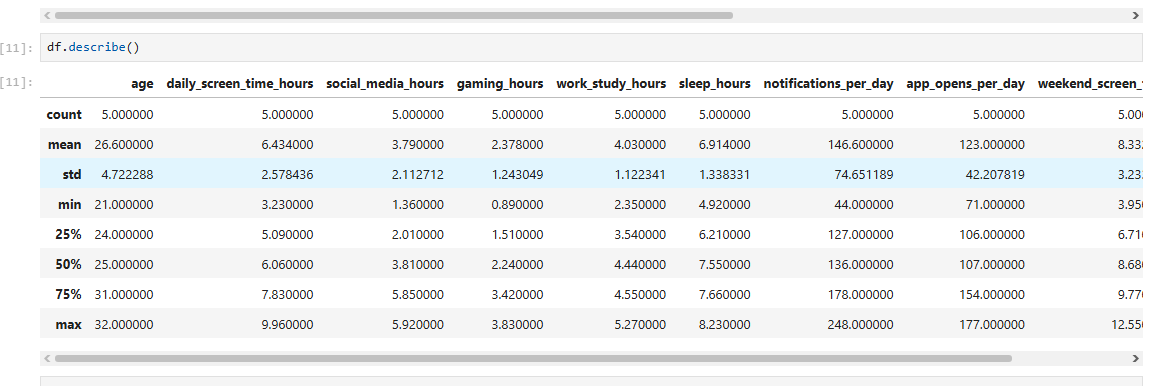This screenshot has height=386, width=1149.
Task: Click 75% sleep hours value 7.660000
Action: pos(725,294)
